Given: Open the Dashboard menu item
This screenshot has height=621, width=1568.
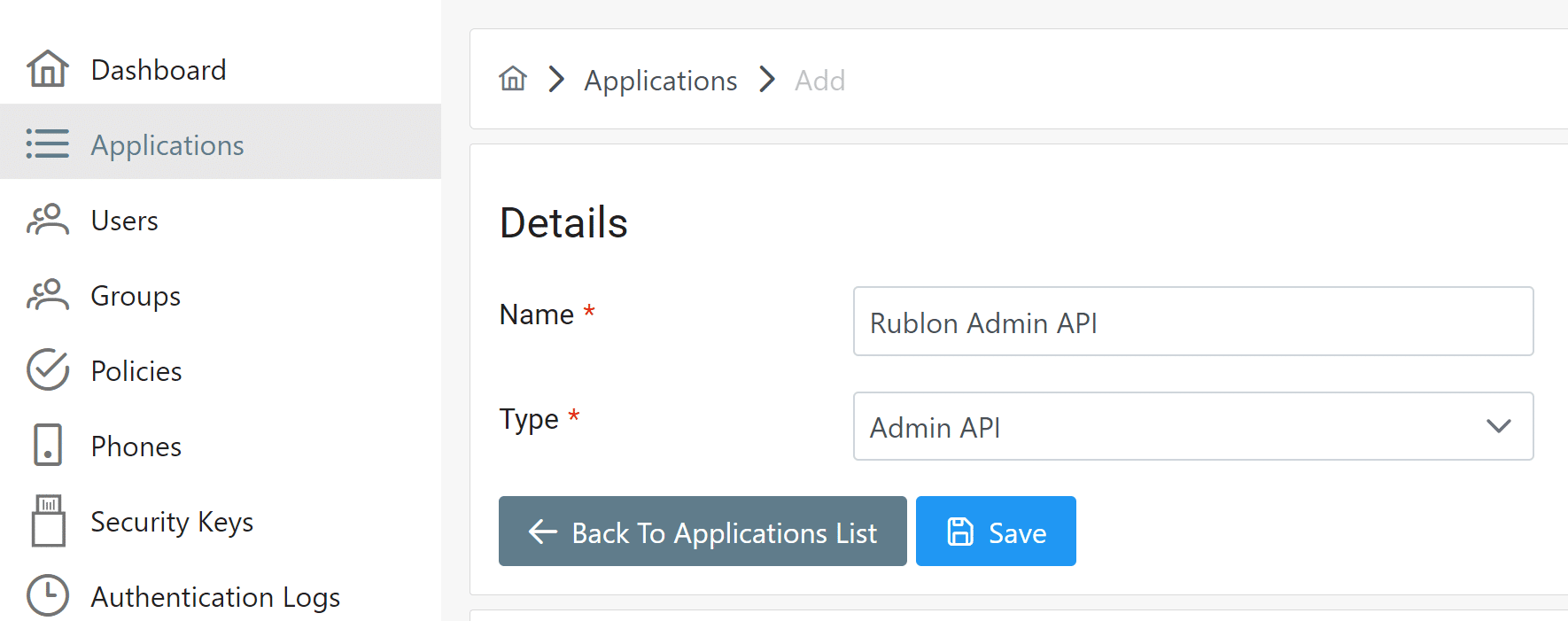Looking at the screenshot, I should click(159, 70).
